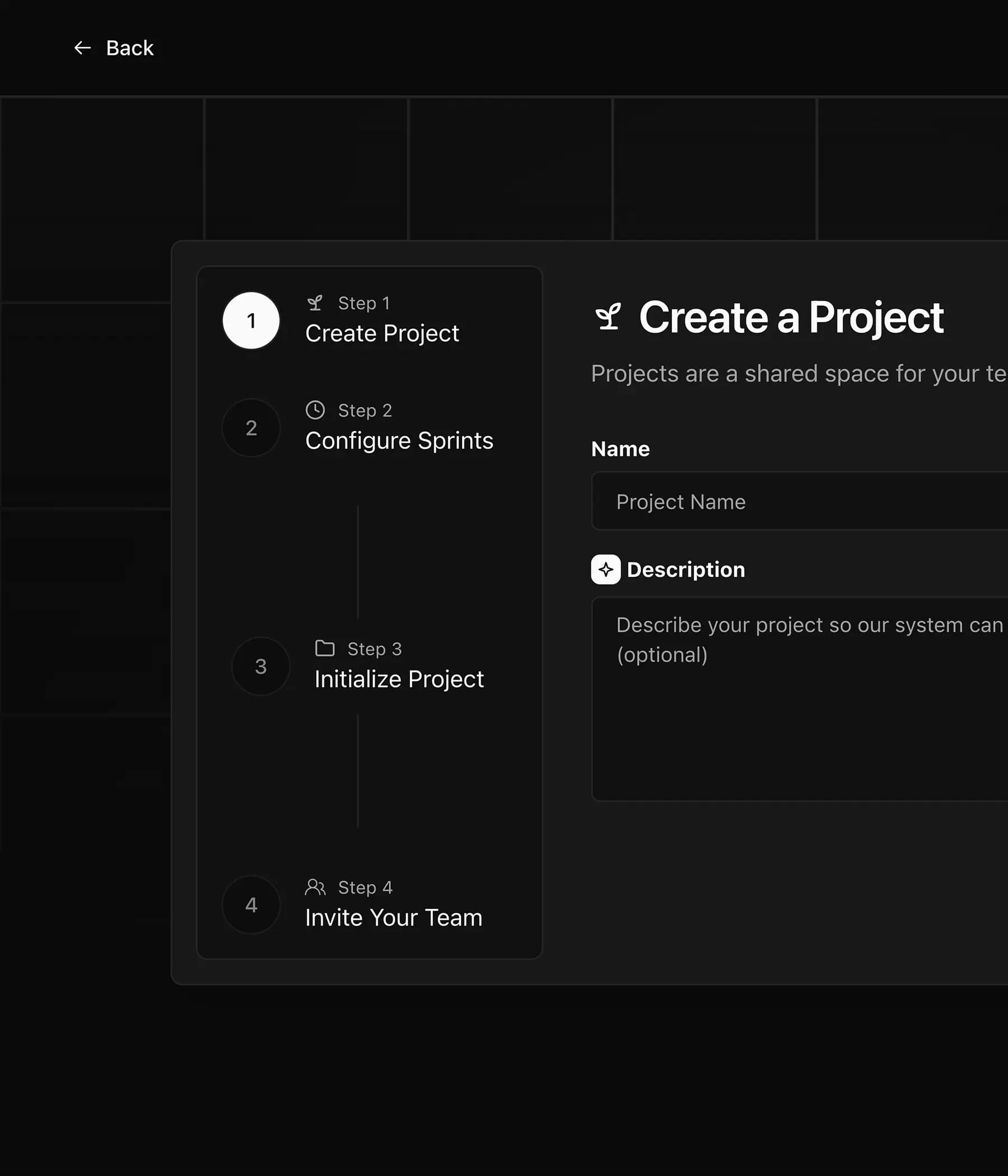Click the 'Name' field label
This screenshot has width=1008, height=1176.
tap(620, 449)
